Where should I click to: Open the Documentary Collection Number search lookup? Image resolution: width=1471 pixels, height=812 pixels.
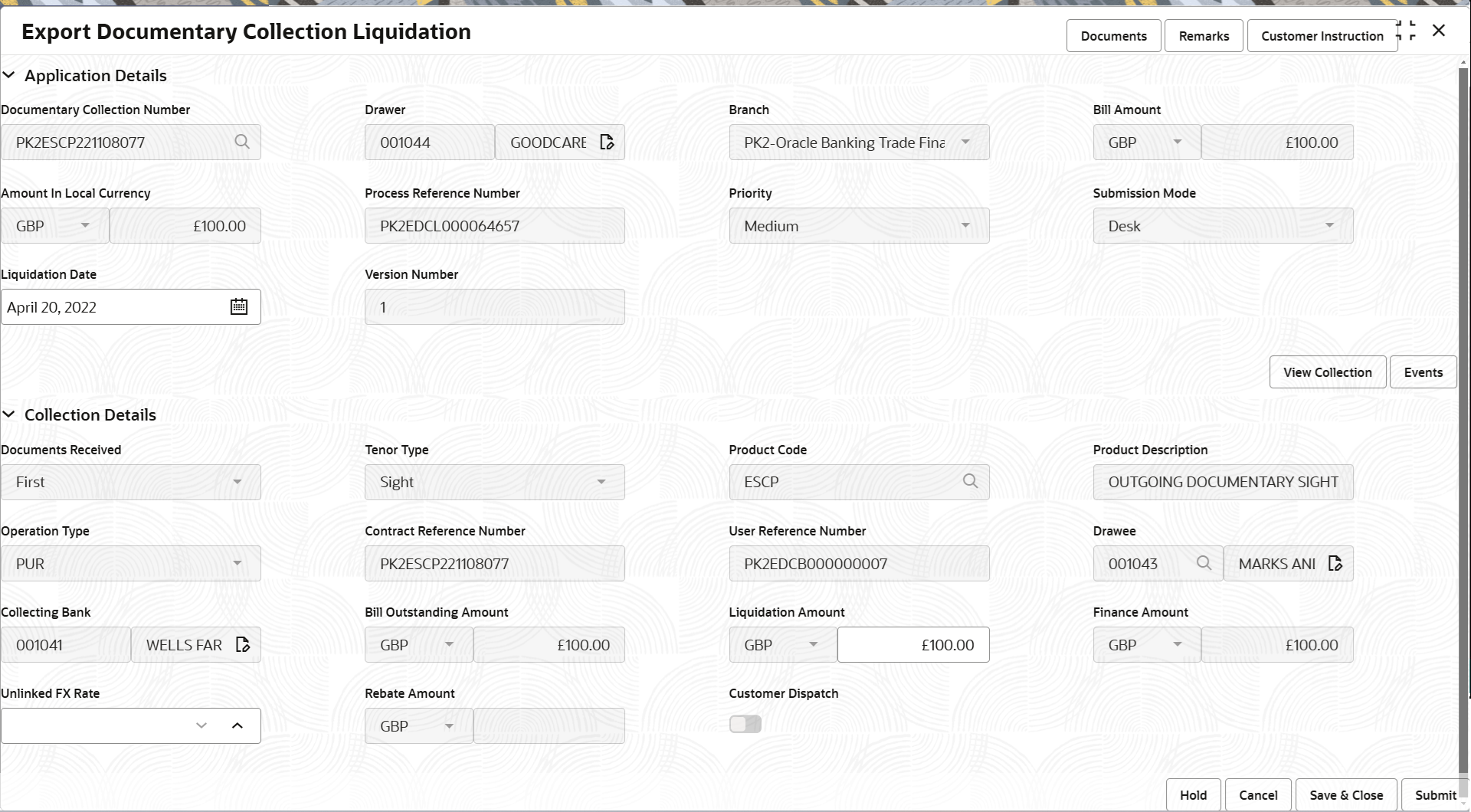(x=242, y=142)
